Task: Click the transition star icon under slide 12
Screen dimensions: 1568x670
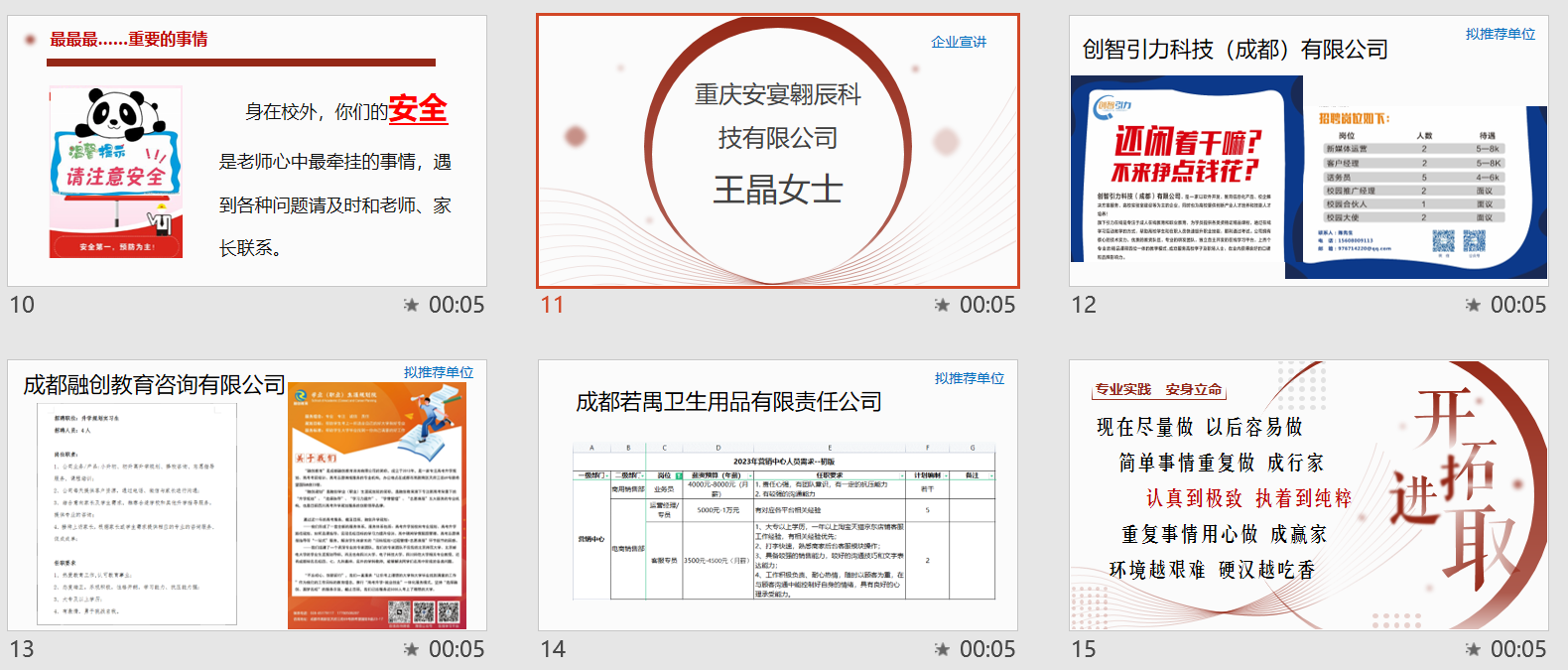Action: click(1473, 305)
